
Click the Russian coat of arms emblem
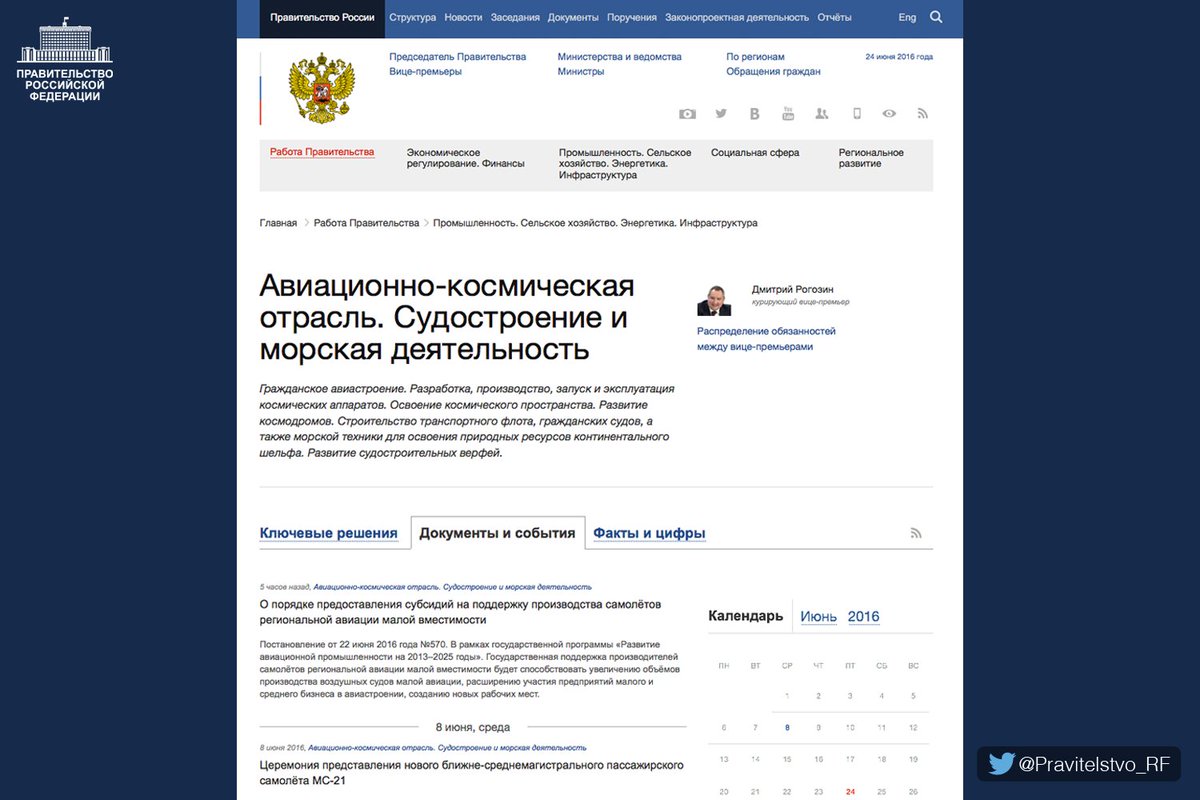(x=322, y=88)
